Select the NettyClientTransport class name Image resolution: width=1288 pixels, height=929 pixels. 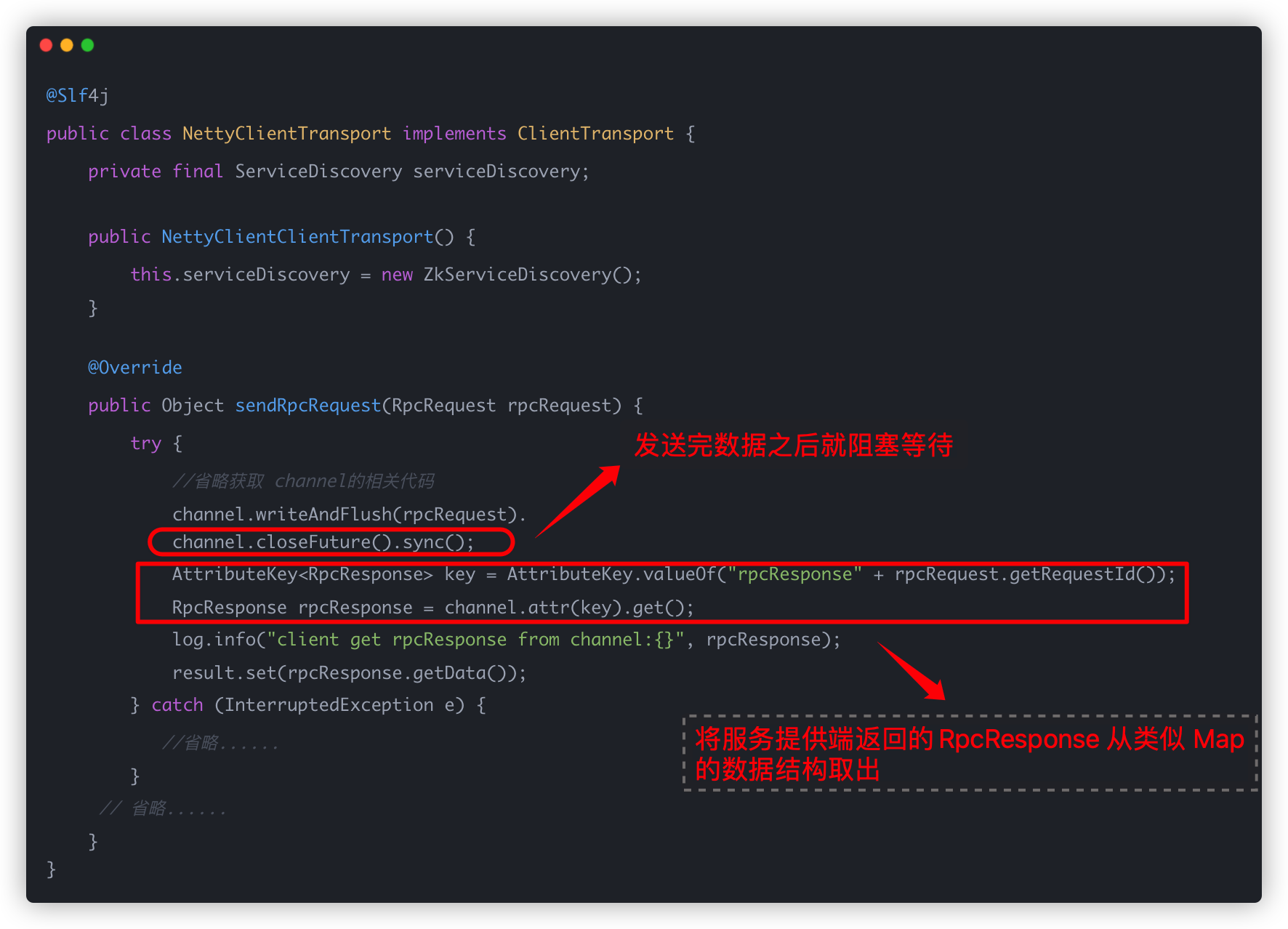coord(286,134)
